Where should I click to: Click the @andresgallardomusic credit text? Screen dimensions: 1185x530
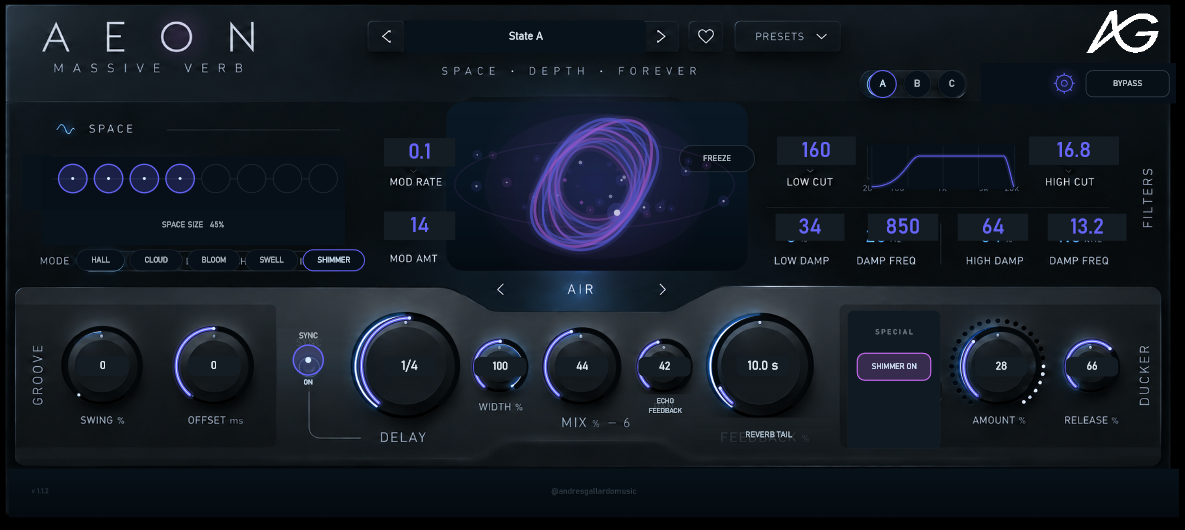tap(594, 491)
